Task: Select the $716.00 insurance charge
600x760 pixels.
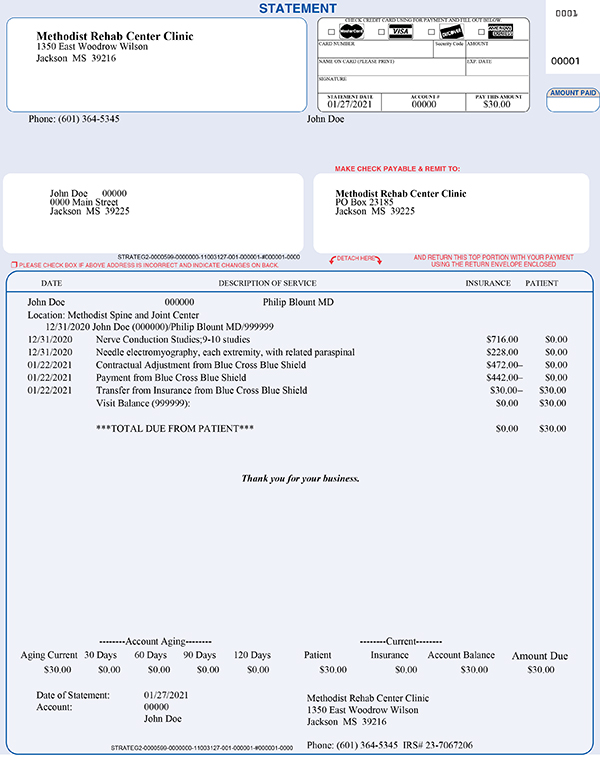Action: point(502,339)
